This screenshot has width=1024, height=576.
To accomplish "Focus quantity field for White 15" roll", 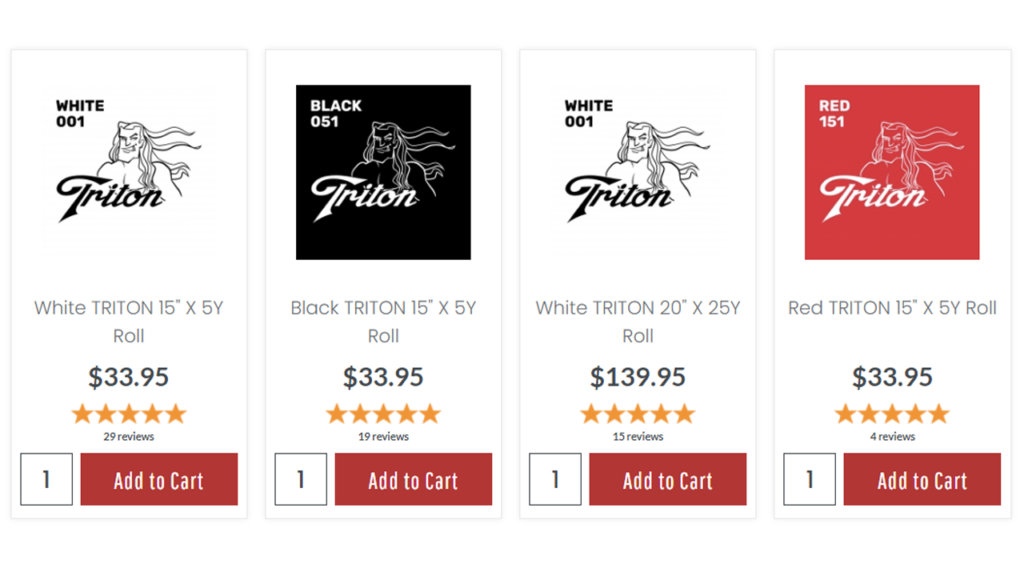I will click(x=46, y=479).
